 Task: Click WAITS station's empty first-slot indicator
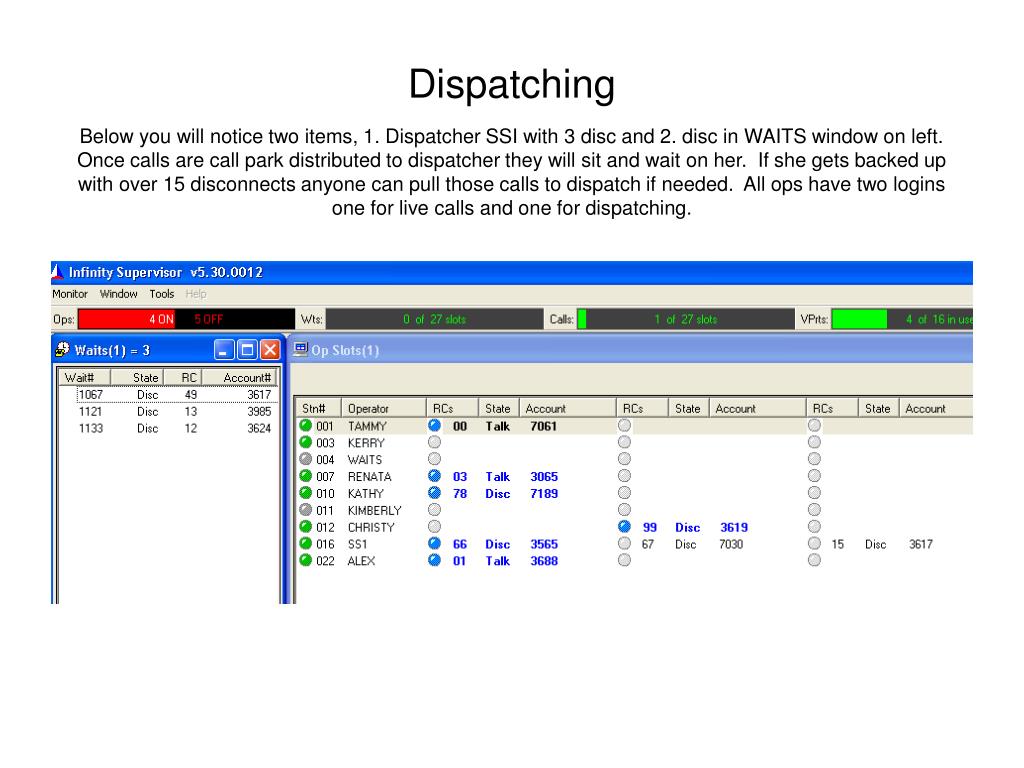coord(434,459)
